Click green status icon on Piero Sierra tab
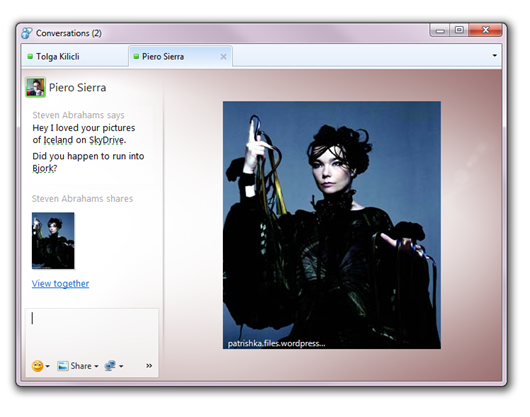The image size is (530, 417). click(136, 56)
